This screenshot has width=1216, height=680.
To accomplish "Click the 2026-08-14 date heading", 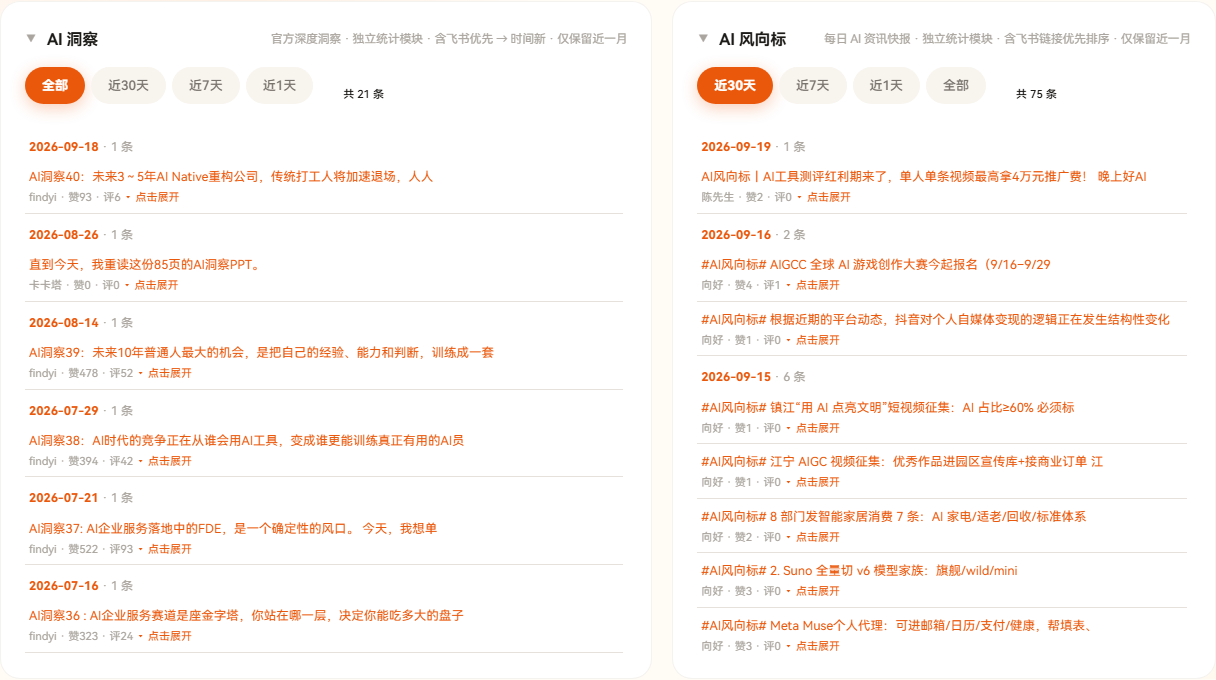I will pyautogui.click(x=64, y=323).
